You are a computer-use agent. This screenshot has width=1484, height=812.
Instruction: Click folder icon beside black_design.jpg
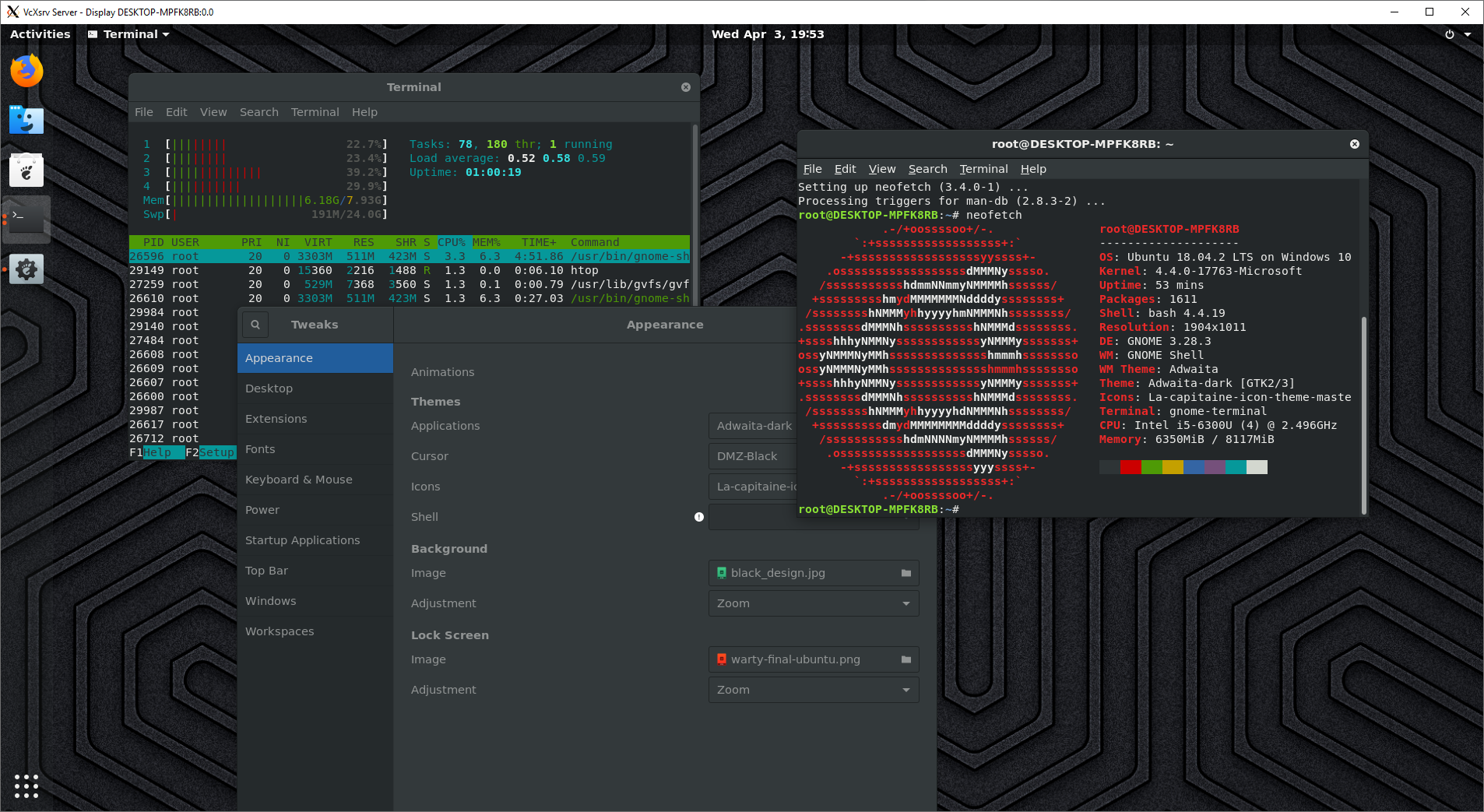point(906,573)
